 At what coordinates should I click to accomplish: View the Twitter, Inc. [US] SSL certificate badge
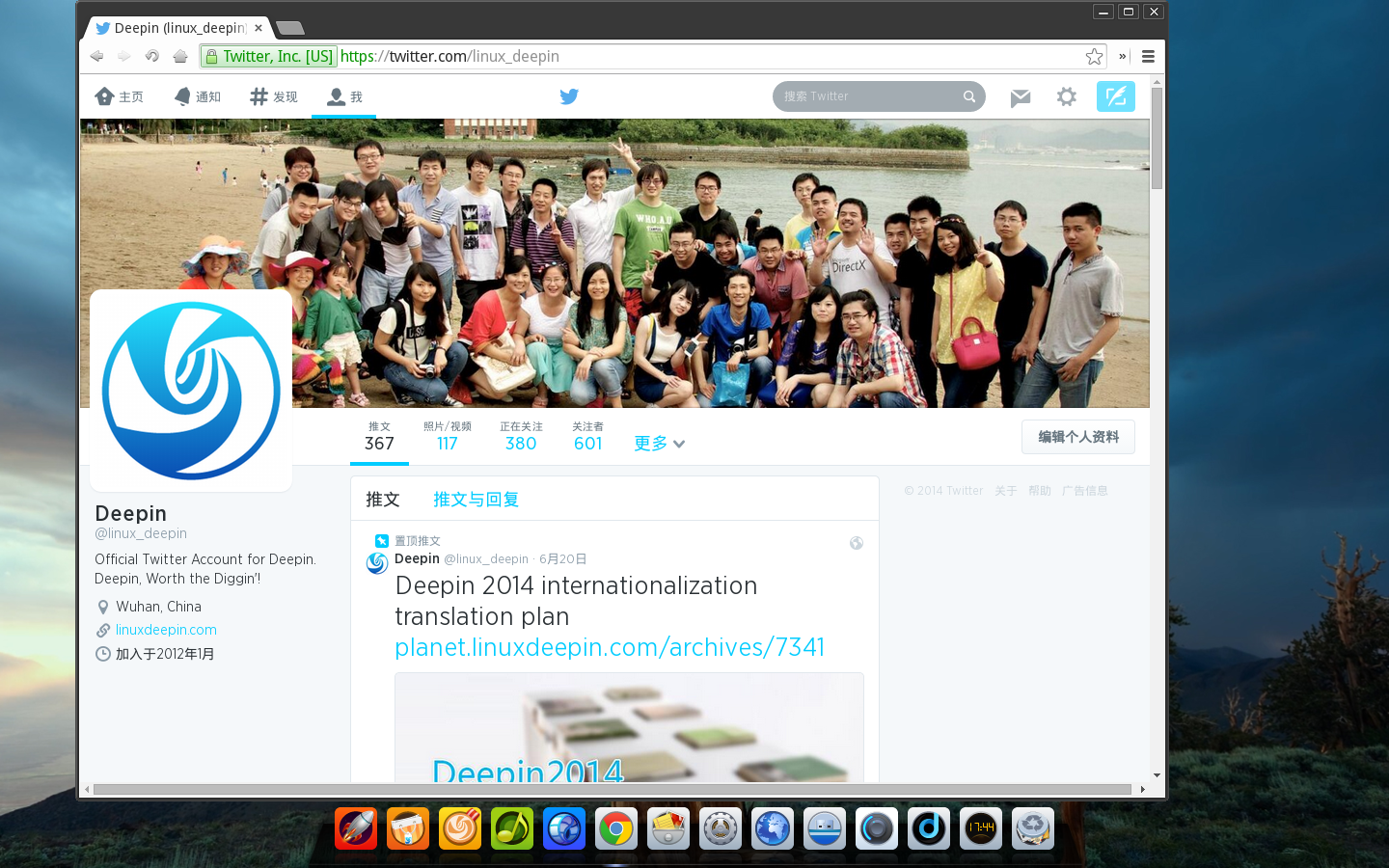coord(269,56)
